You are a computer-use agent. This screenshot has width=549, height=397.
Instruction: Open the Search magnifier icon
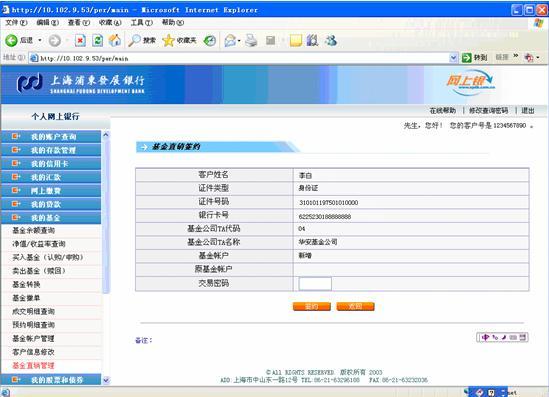pos(134,41)
